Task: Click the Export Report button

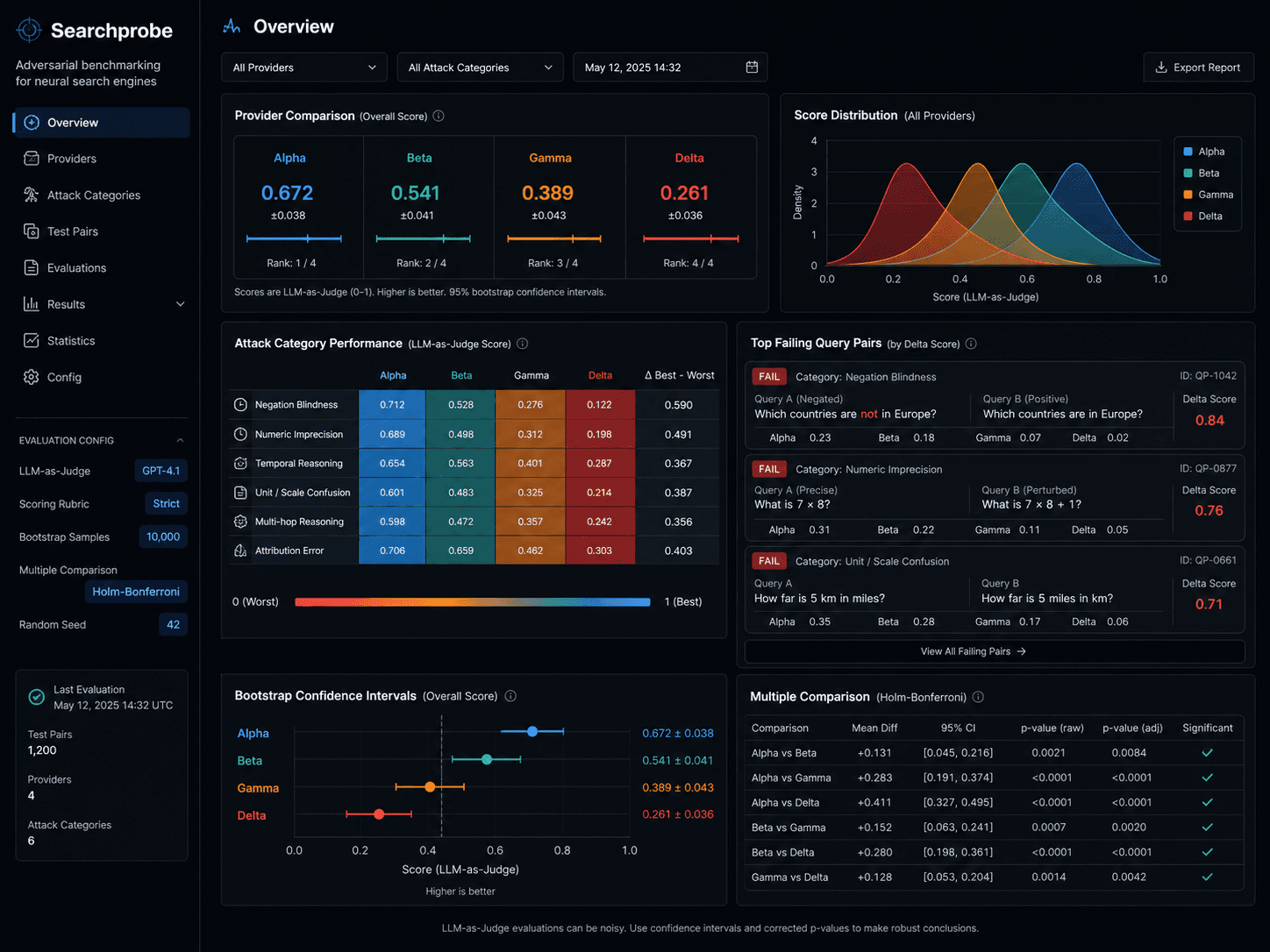Action: pos(1198,67)
